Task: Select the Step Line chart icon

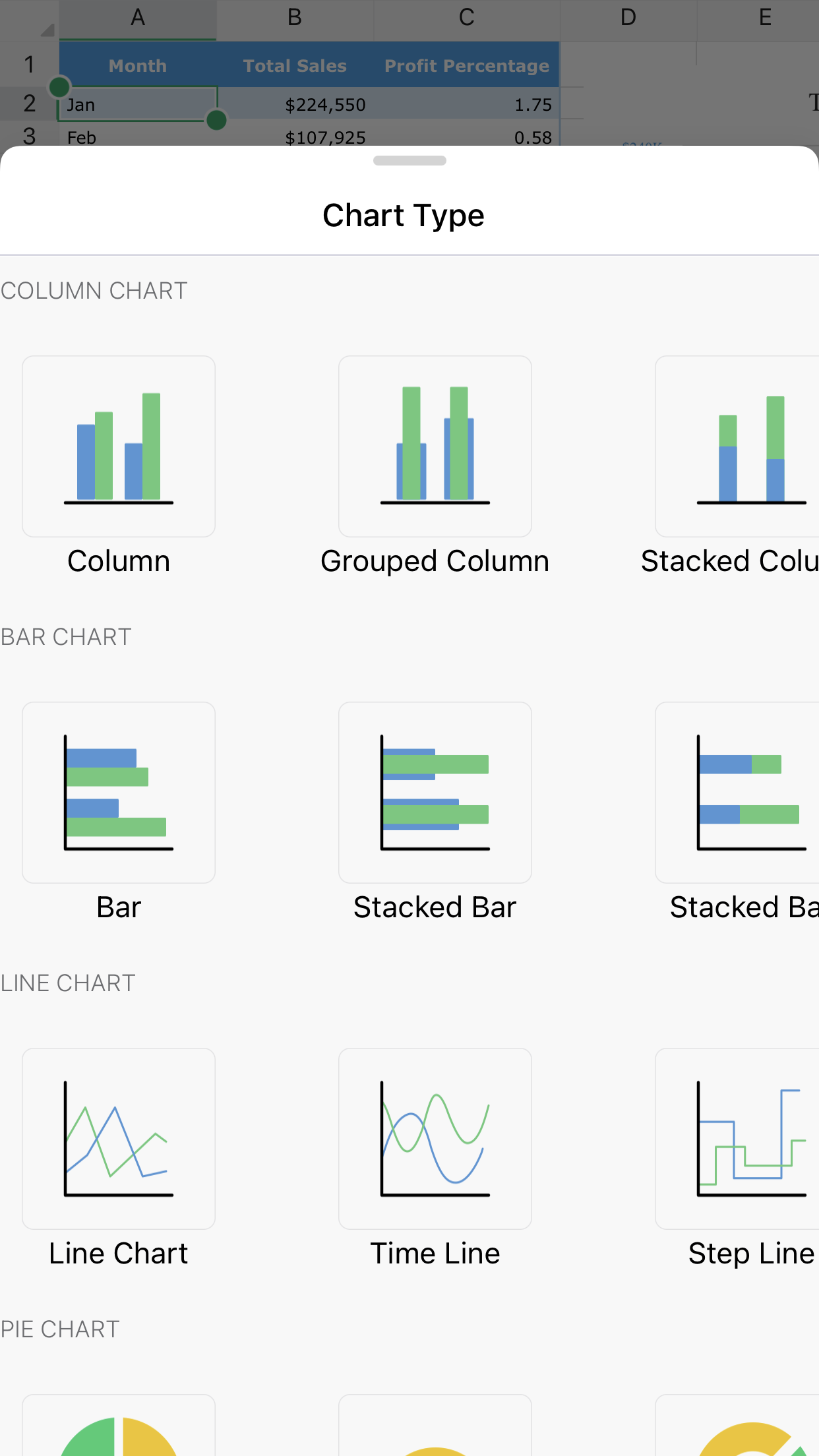Action: (x=737, y=1139)
